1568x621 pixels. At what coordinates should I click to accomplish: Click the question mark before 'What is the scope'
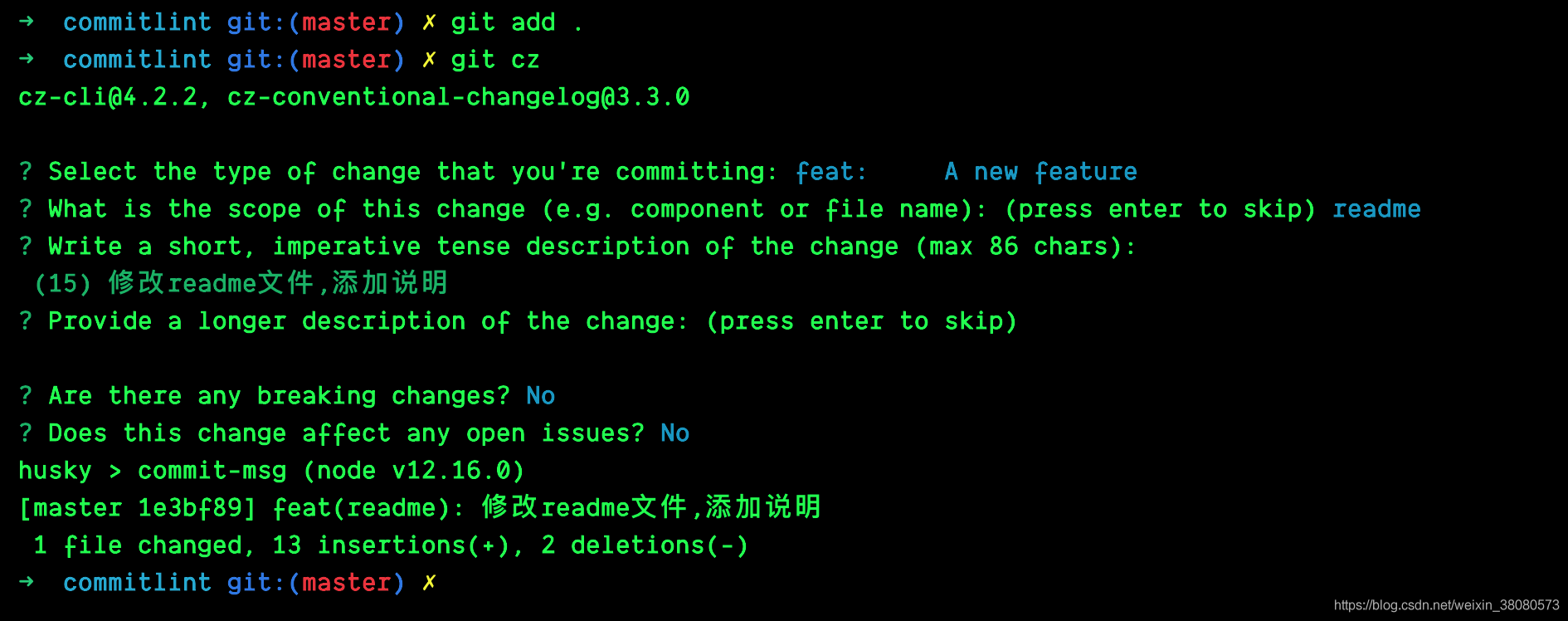click(26, 209)
